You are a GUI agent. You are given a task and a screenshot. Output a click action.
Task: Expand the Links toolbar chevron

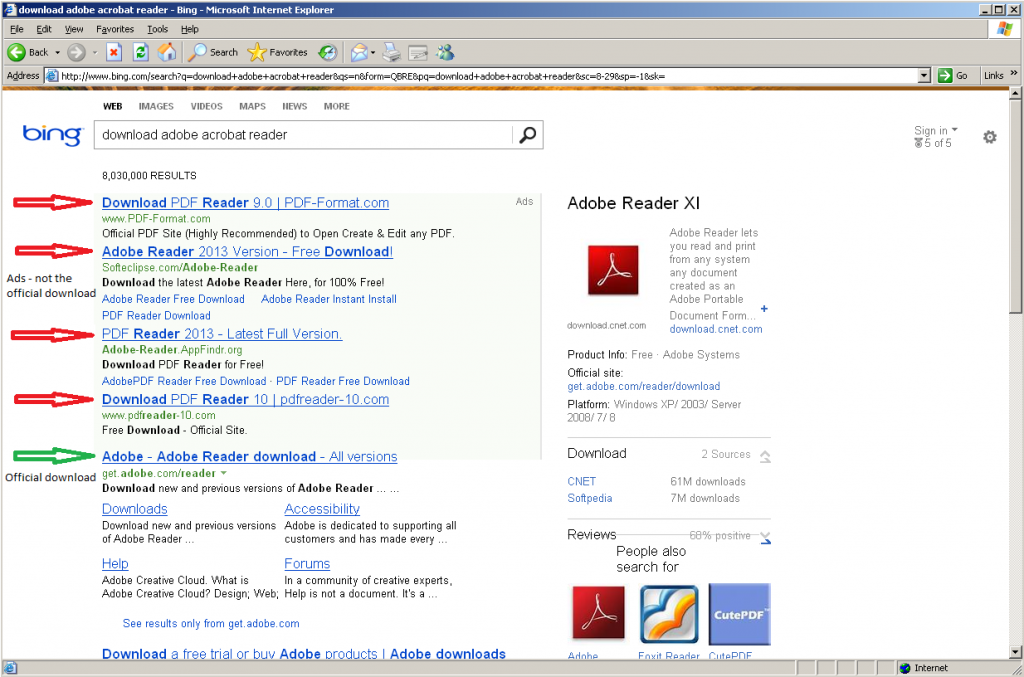1014,74
